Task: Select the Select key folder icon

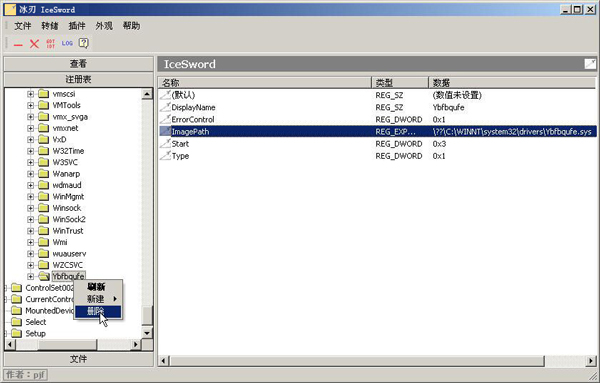Action: 16,322
